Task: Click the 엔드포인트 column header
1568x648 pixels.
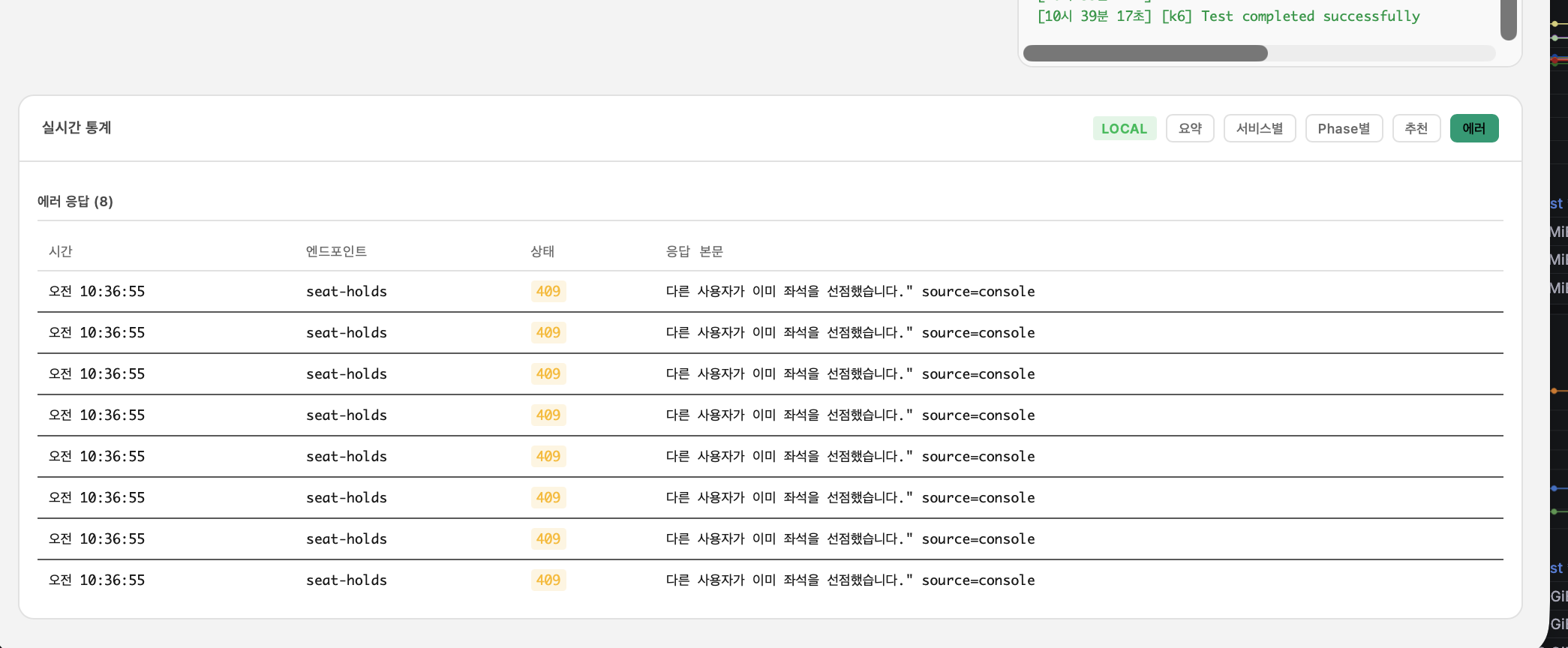Action: (x=336, y=251)
